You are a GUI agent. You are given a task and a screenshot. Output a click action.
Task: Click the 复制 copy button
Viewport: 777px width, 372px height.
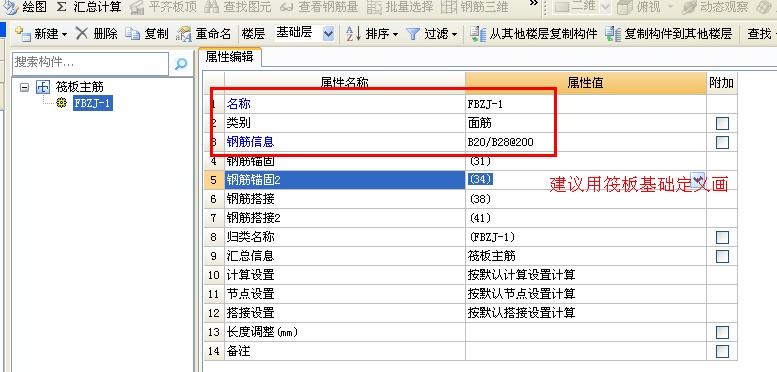pyautogui.click(x=147, y=34)
